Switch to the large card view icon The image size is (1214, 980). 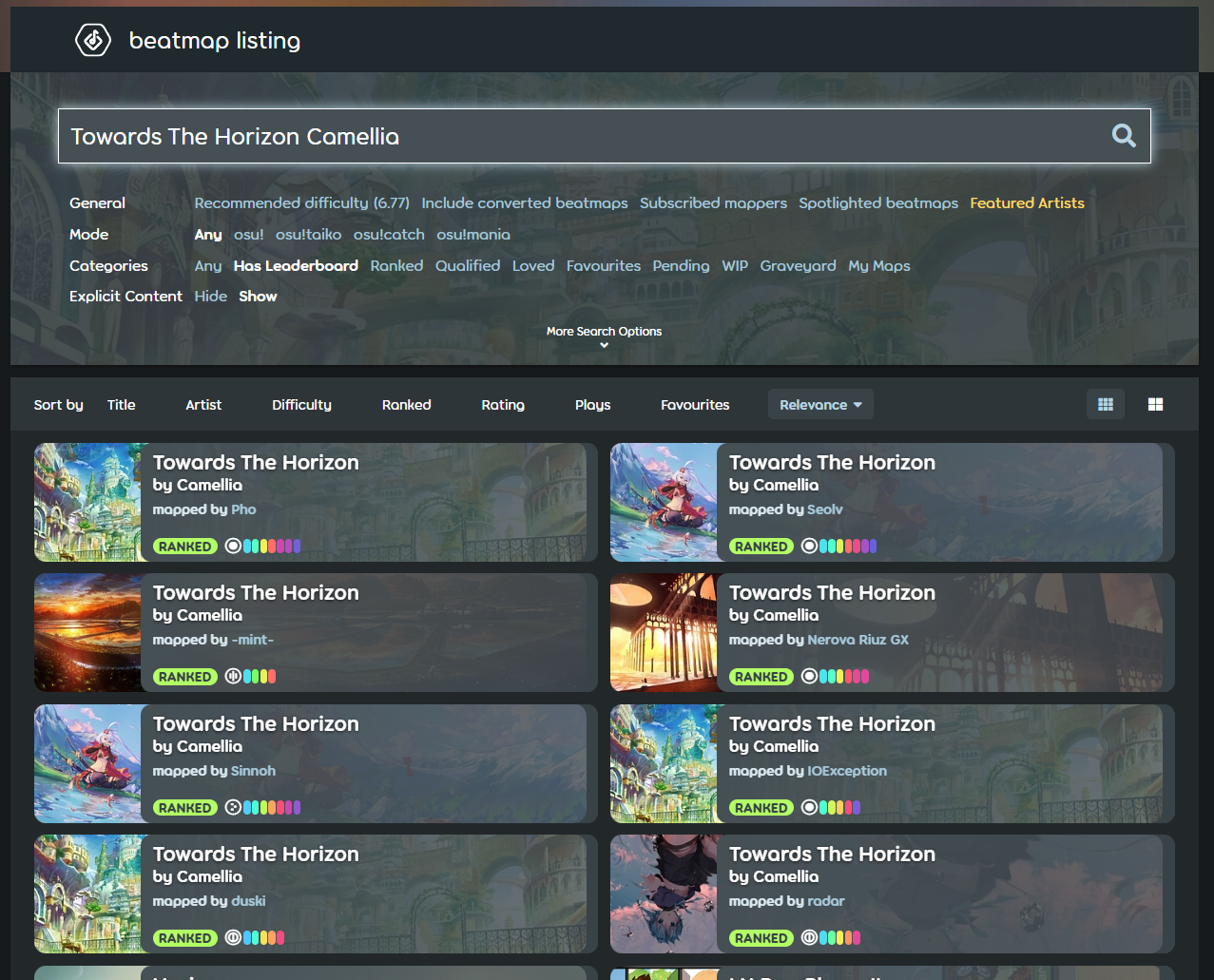tap(1155, 404)
